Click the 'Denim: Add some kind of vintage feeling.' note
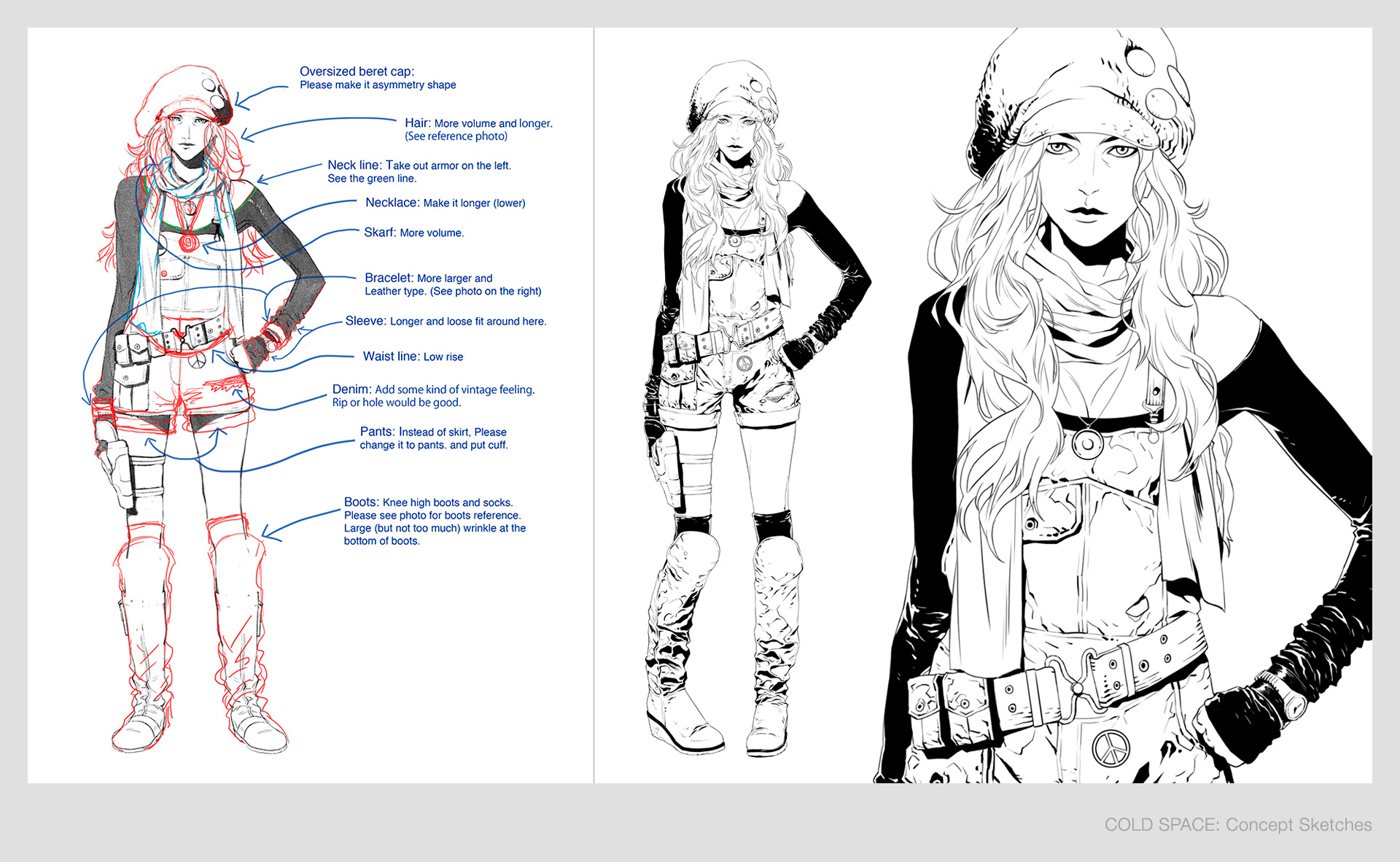1400x862 pixels. click(x=433, y=389)
